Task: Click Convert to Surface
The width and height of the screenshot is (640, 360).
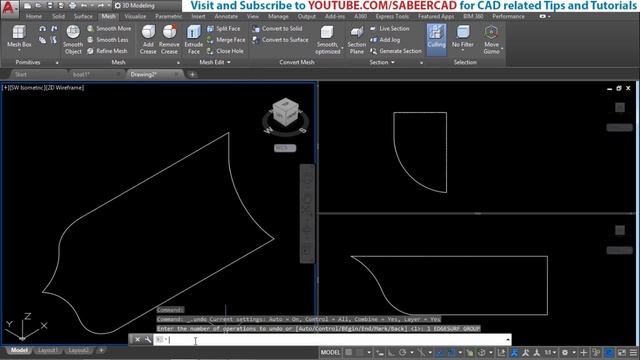Action: pyautogui.click(x=280, y=40)
